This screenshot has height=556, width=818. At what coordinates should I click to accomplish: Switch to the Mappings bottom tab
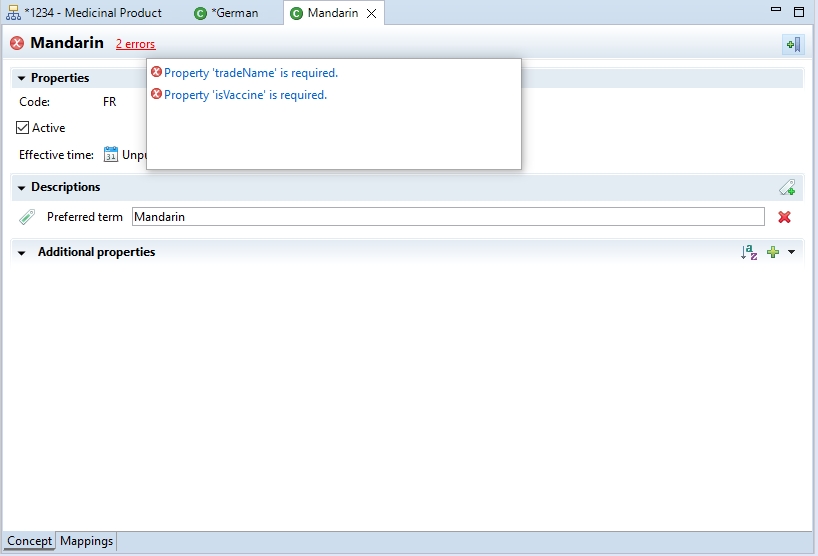coord(86,541)
